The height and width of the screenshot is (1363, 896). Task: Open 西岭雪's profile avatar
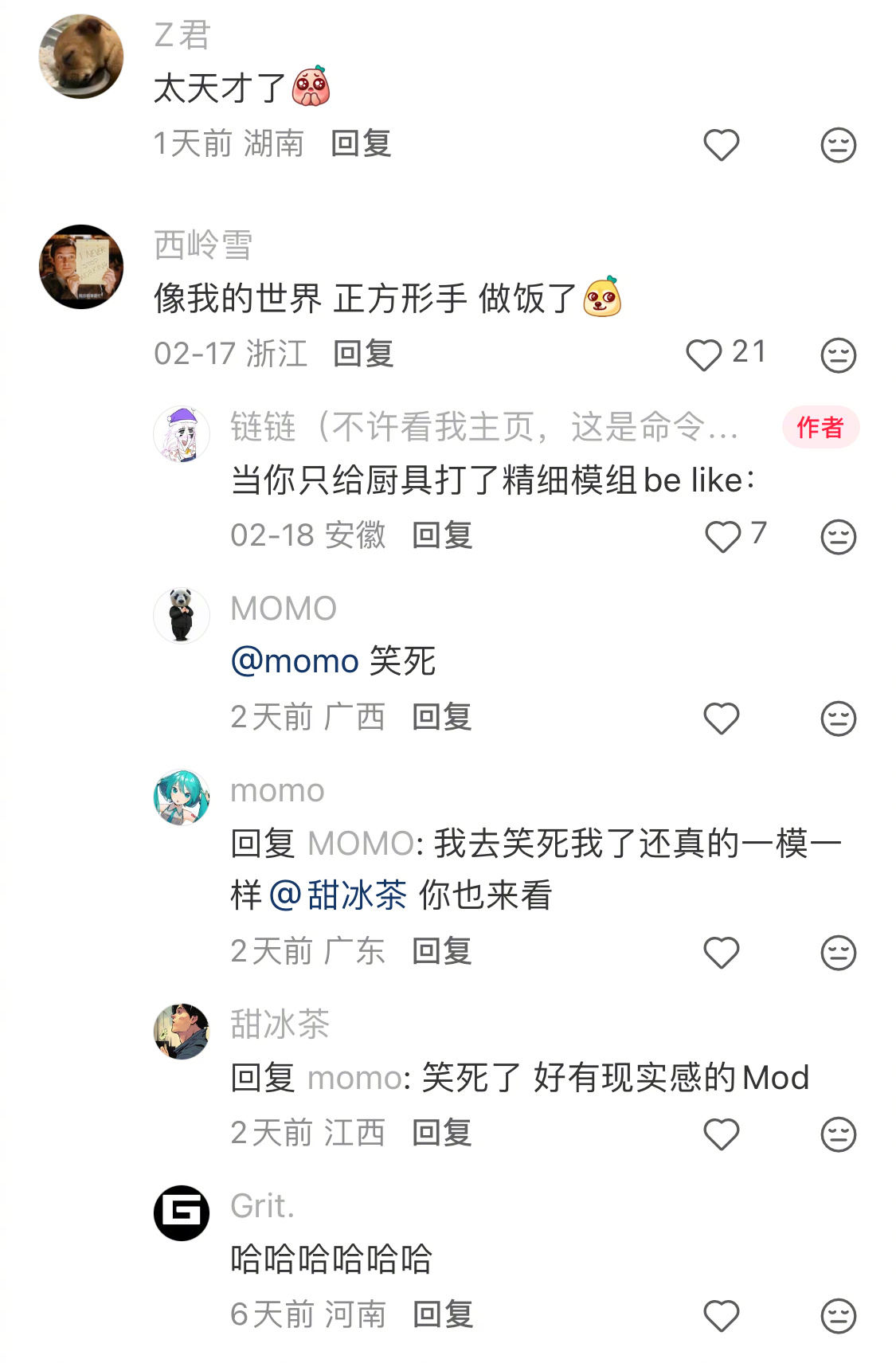tap(81, 267)
